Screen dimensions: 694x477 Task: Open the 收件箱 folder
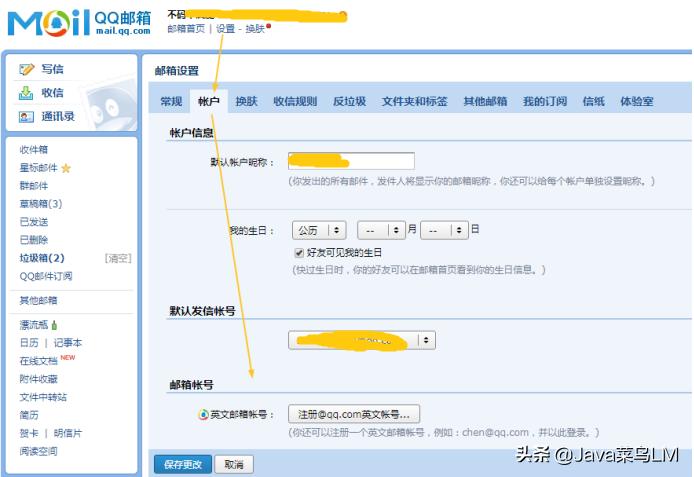point(34,150)
